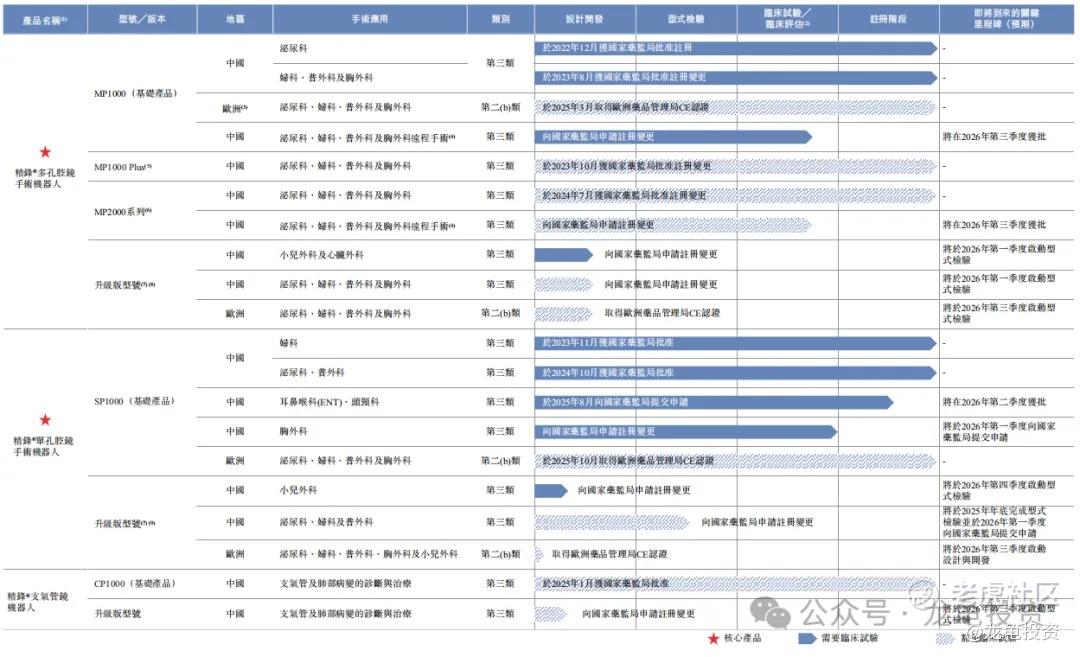This screenshot has width=1080, height=657.
Task: Select the 地區 column header
Action: click(x=235, y=20)
